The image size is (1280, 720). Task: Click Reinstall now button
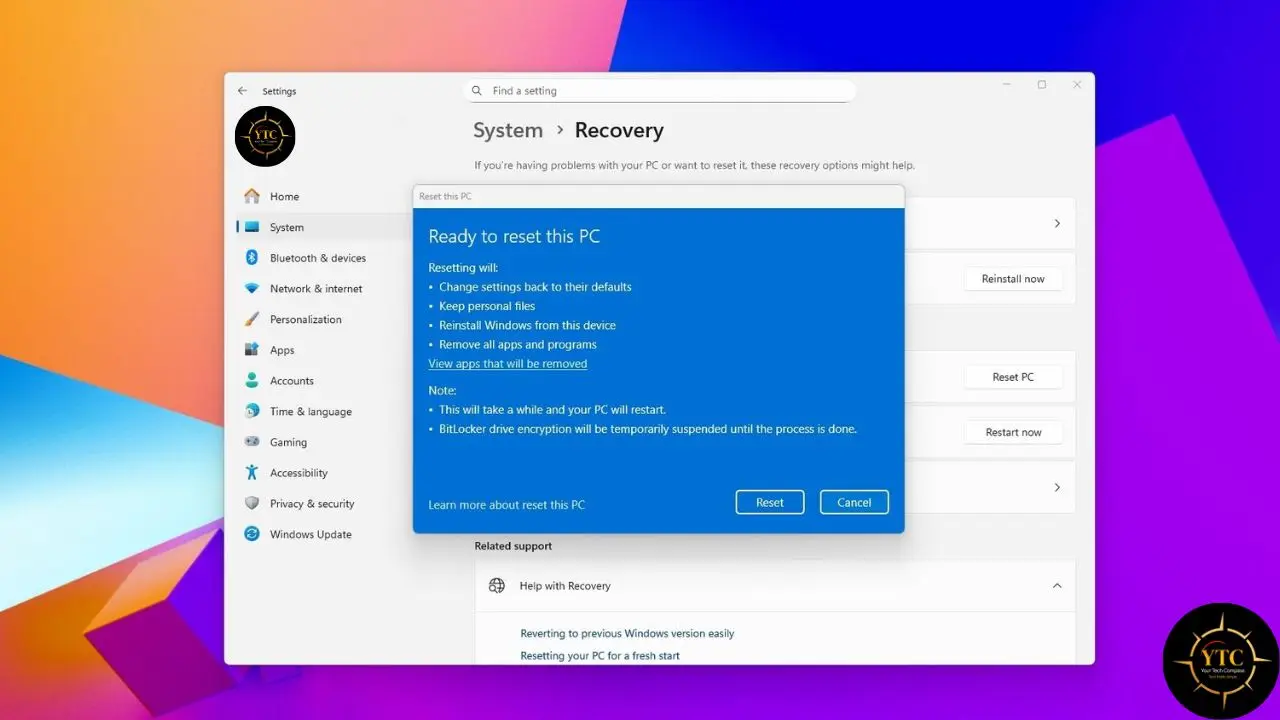1013,279
